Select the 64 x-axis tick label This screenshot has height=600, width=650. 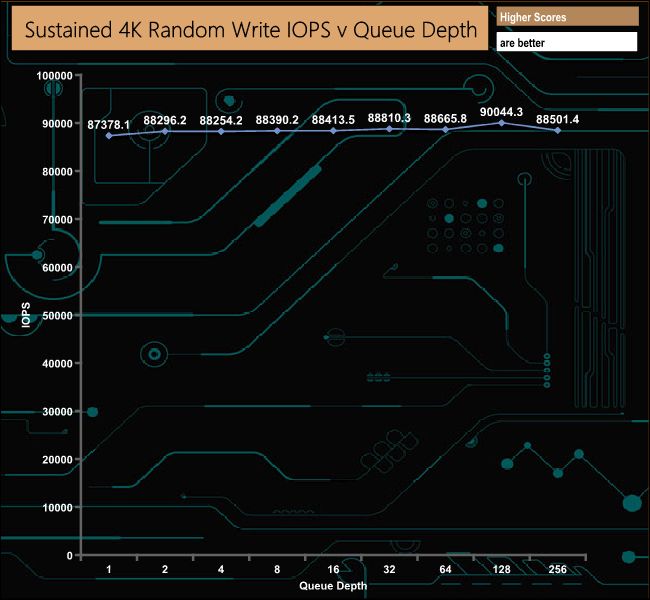coord(446,569)
